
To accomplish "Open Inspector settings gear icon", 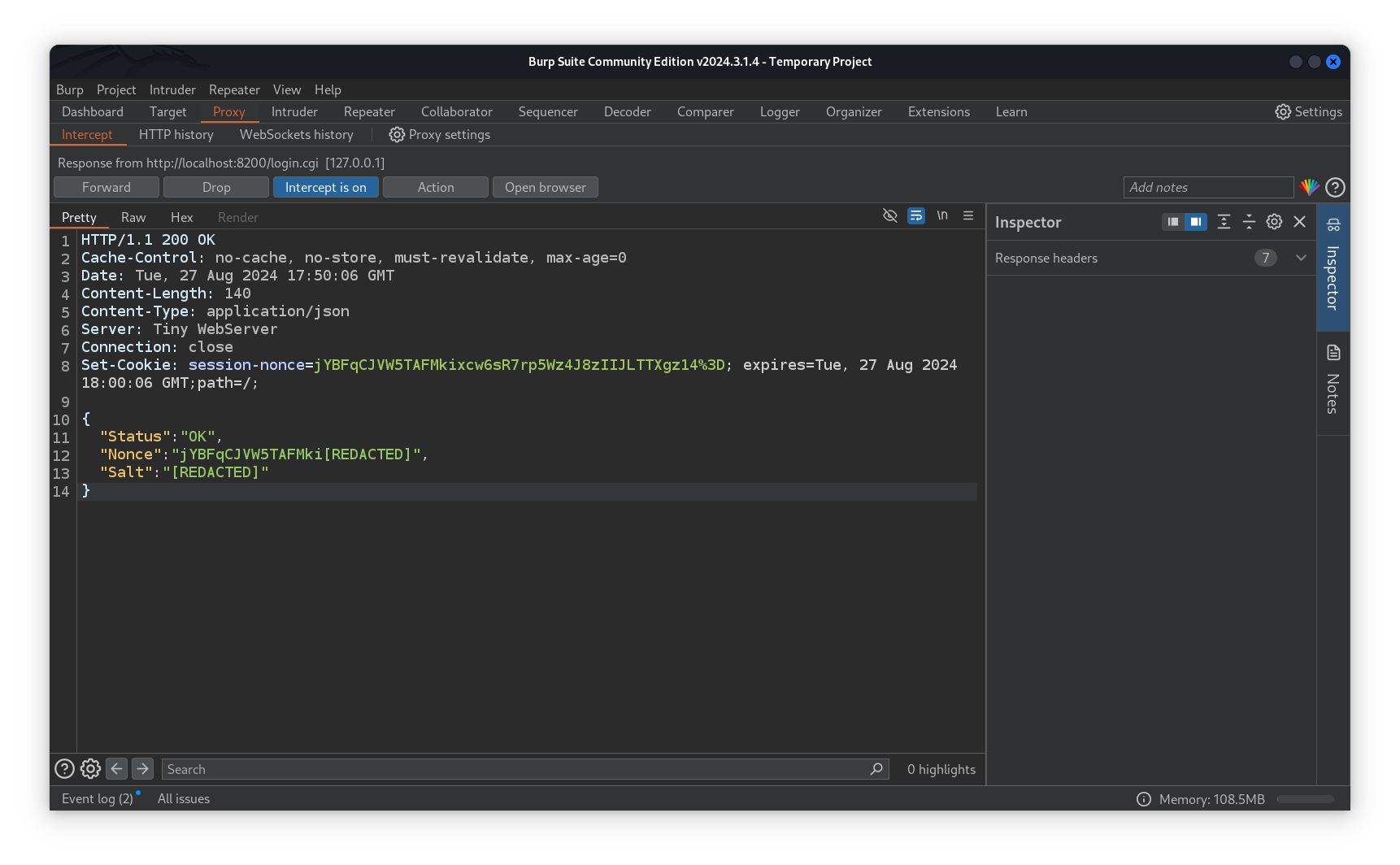I will pos(1274,222).
